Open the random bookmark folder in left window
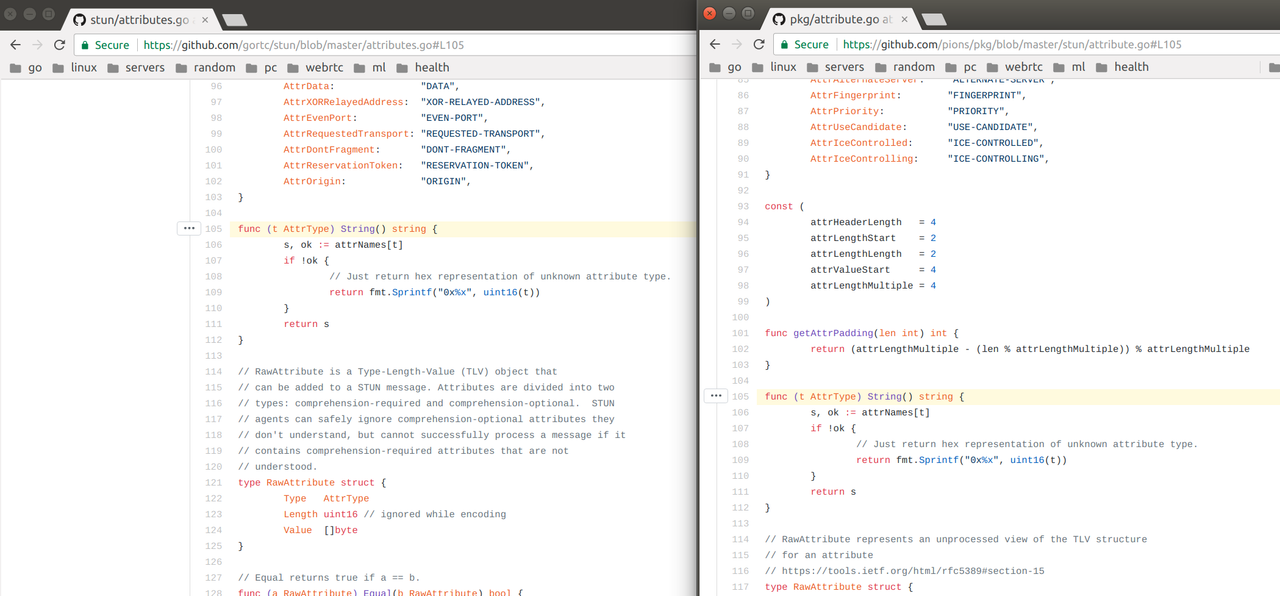The width and height of the screenshot is (1280, 596). pos(206,67)
